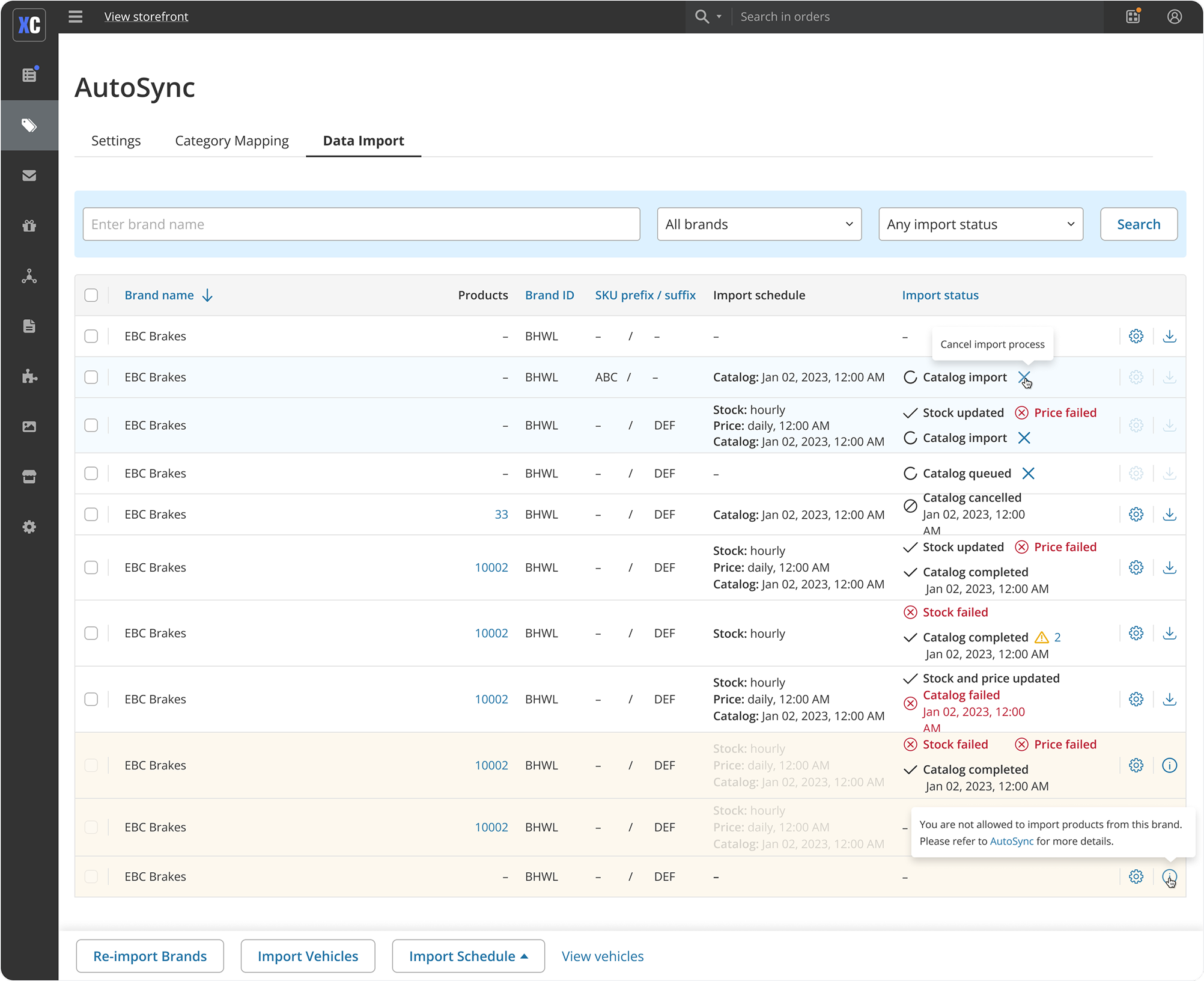The height and width of the screenshot is (981, 1204).
Task: Open the apps grid icon with notification dot
Action: (x=1132, y=16)
